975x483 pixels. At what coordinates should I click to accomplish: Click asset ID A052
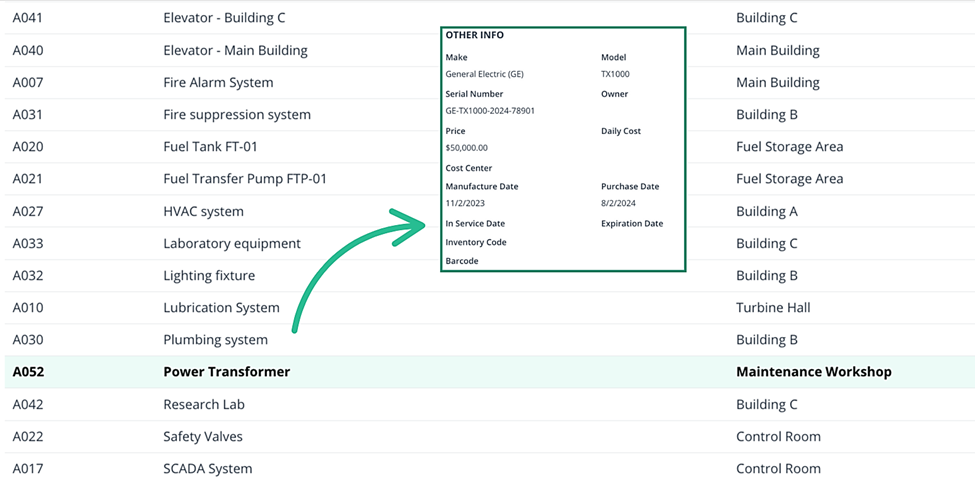(28, 372)
